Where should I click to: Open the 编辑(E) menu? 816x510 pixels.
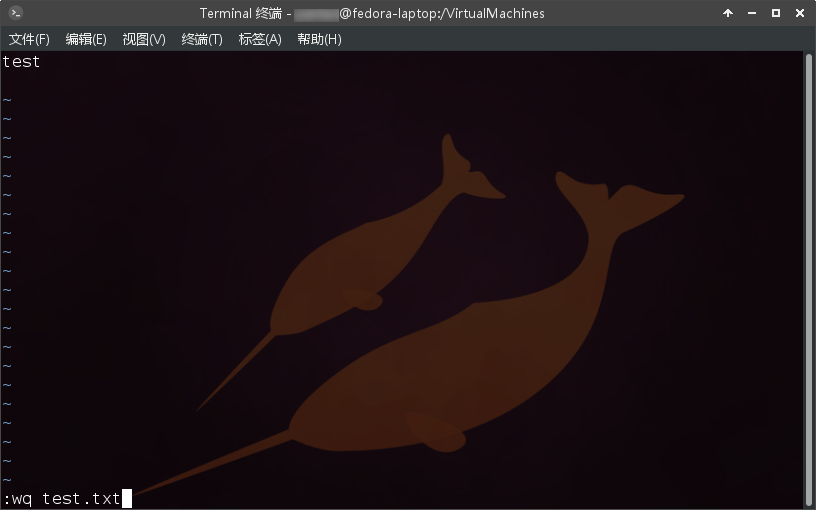(86, 39)
